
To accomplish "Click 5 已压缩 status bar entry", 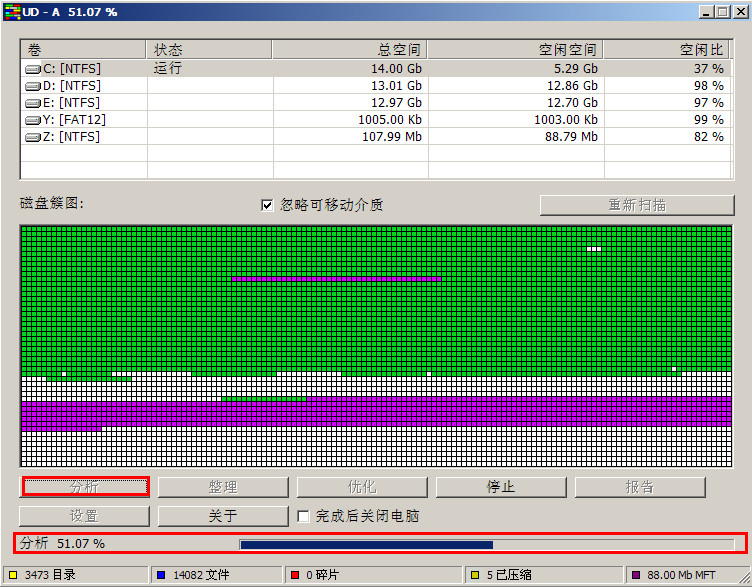I will tap(544, 575).
